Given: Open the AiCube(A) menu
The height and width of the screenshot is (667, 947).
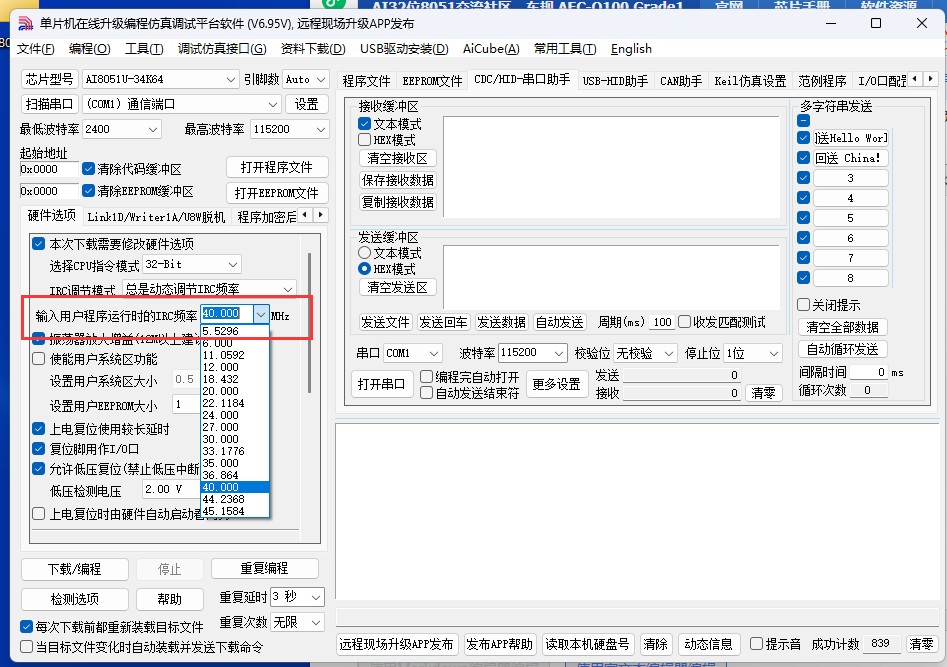Looking at the screenshot, I should click(x=491, y=49).
